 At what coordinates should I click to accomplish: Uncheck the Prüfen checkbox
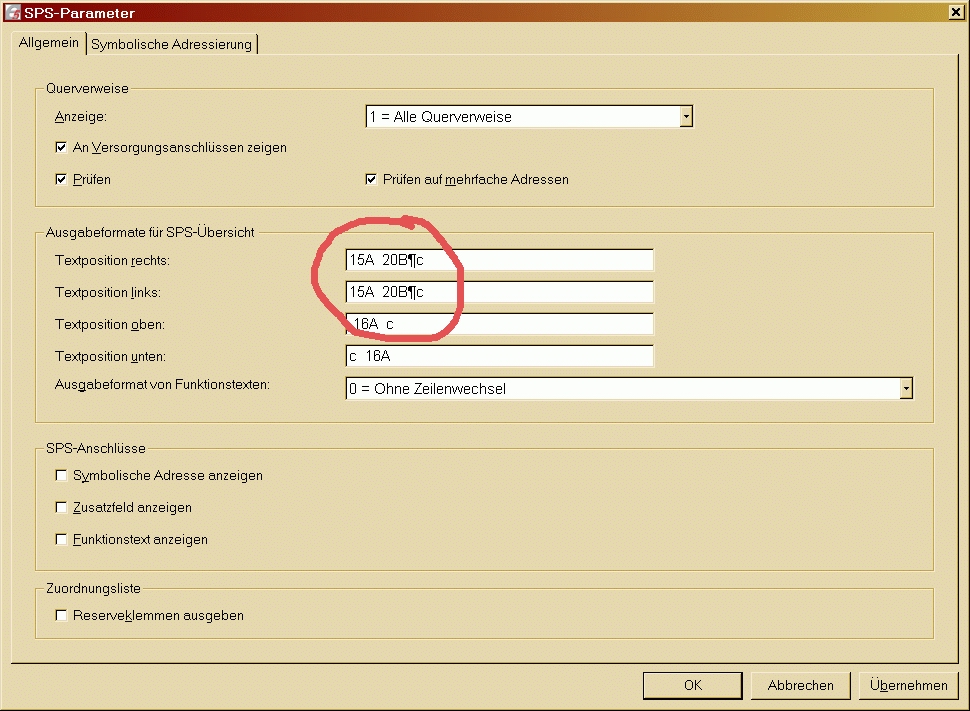click(61, 179)
